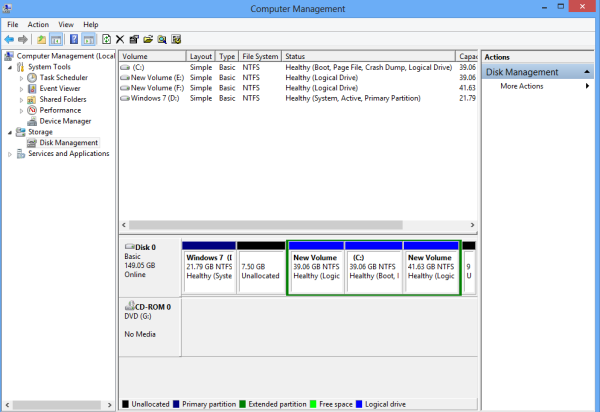The width and height of the screenshot is (600, 412).
Task: Open the View menu
Action: coord(66,24)
